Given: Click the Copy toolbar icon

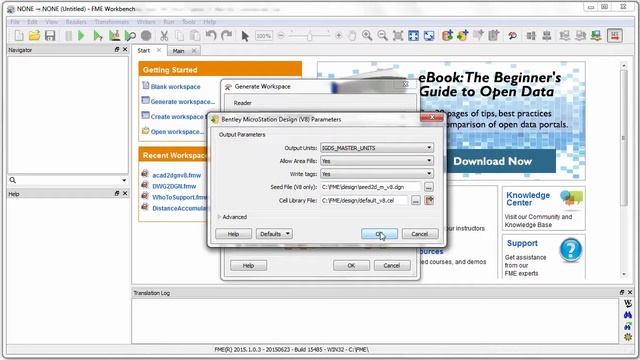Looking at the screenshot, I should pos(180,36).
